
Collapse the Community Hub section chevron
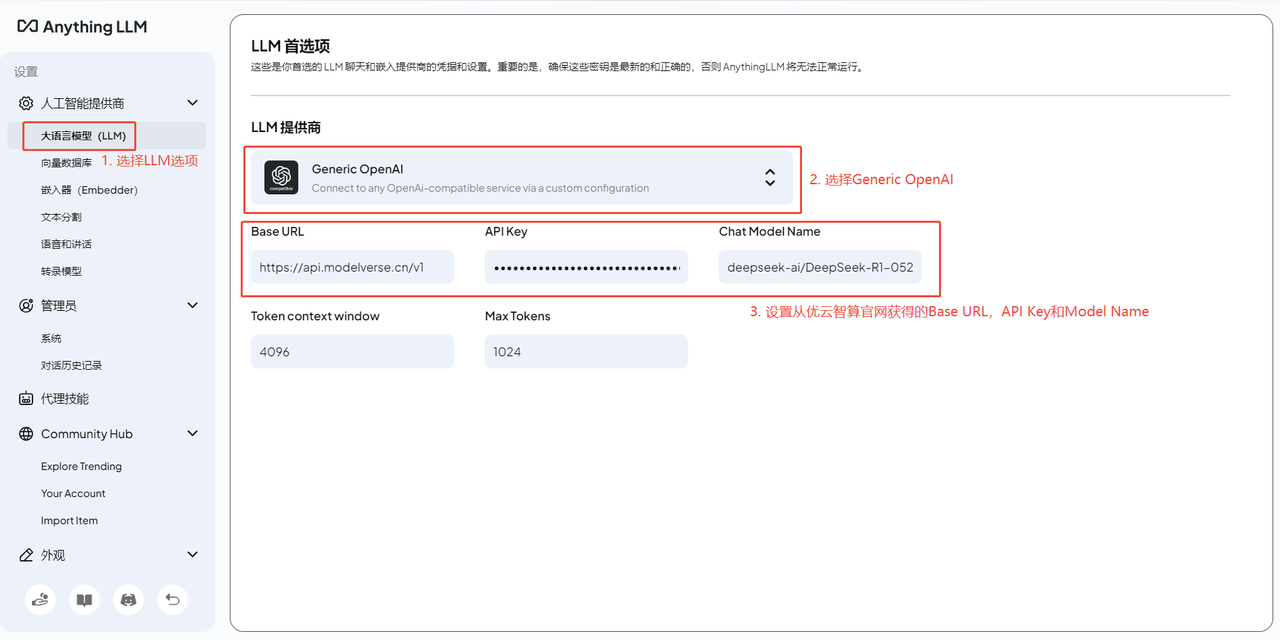pyautogui.click(x=193, y=434)
